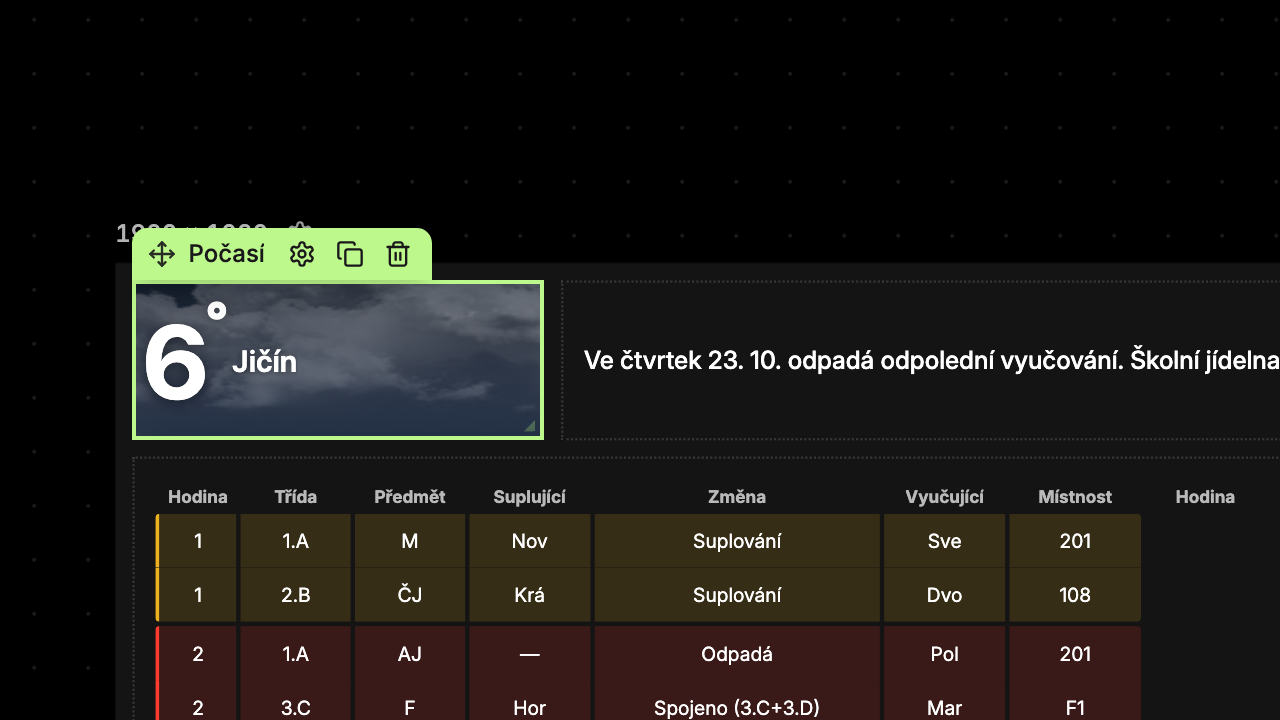Click substitute cell "Krá"
1280x720 pixels.
click(x=530, y=595)
